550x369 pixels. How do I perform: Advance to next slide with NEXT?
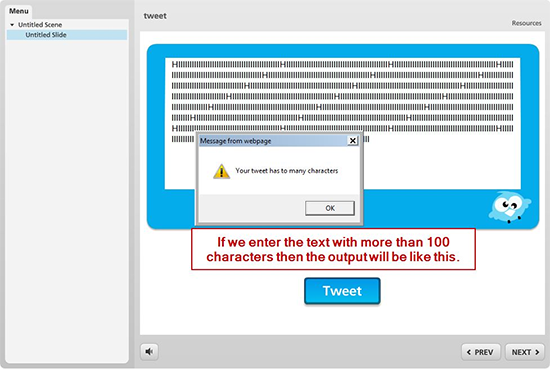[x=525, y=352]
